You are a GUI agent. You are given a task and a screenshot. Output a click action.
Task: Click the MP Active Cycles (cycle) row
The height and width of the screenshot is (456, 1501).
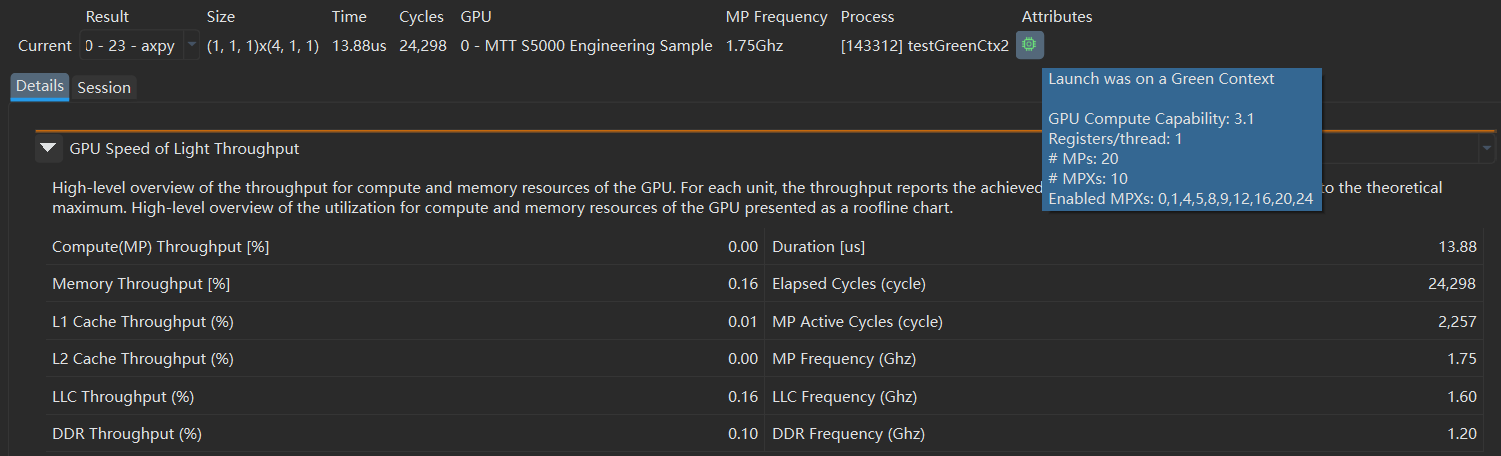(1124, 322)
